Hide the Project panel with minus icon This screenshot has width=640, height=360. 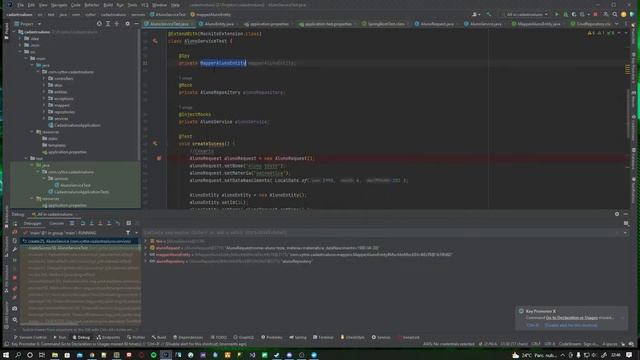pyautogui.click(x=136, y=24)
